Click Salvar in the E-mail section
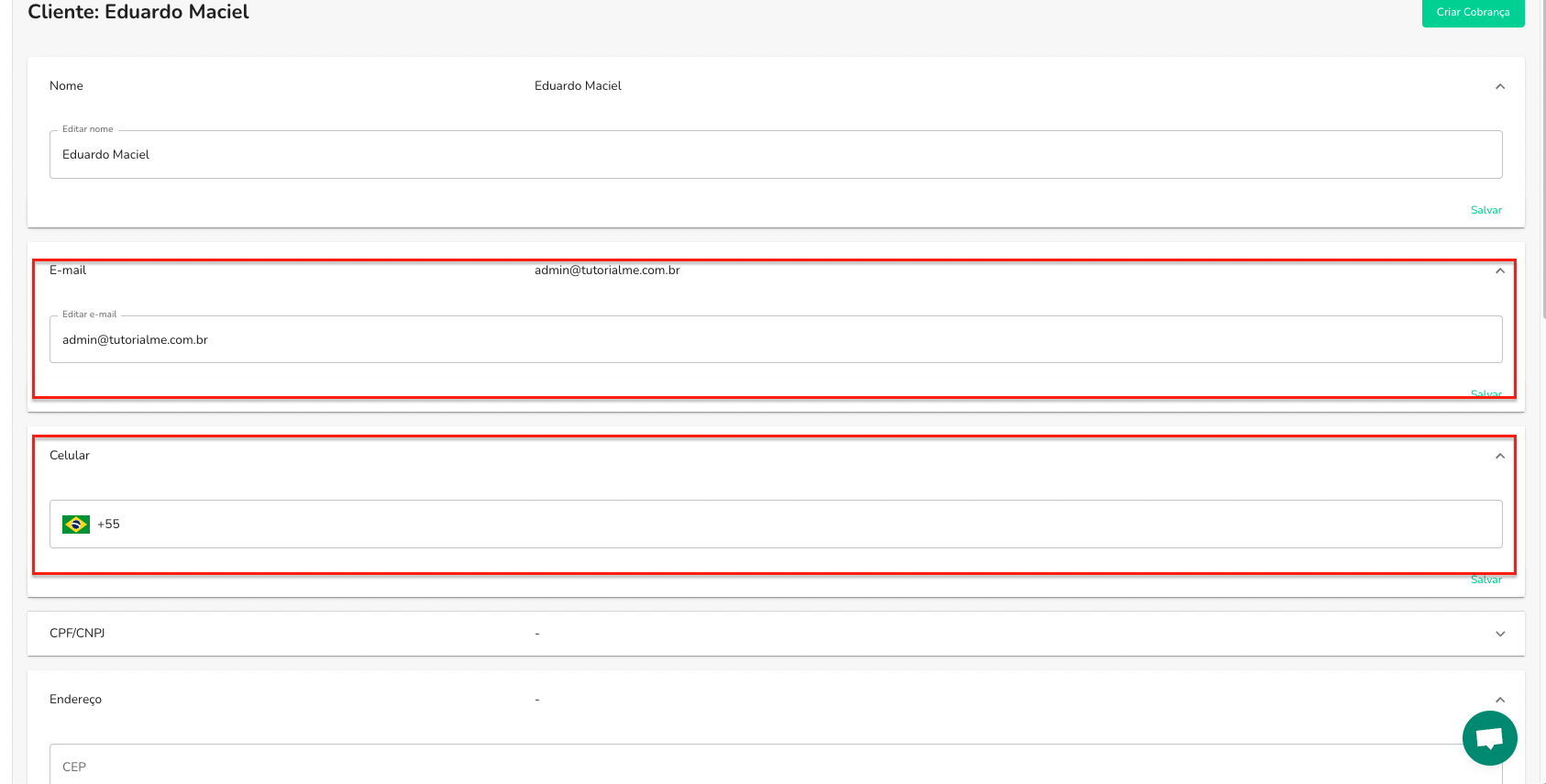Screen dimensions: 1546x784 (1485, 394)
